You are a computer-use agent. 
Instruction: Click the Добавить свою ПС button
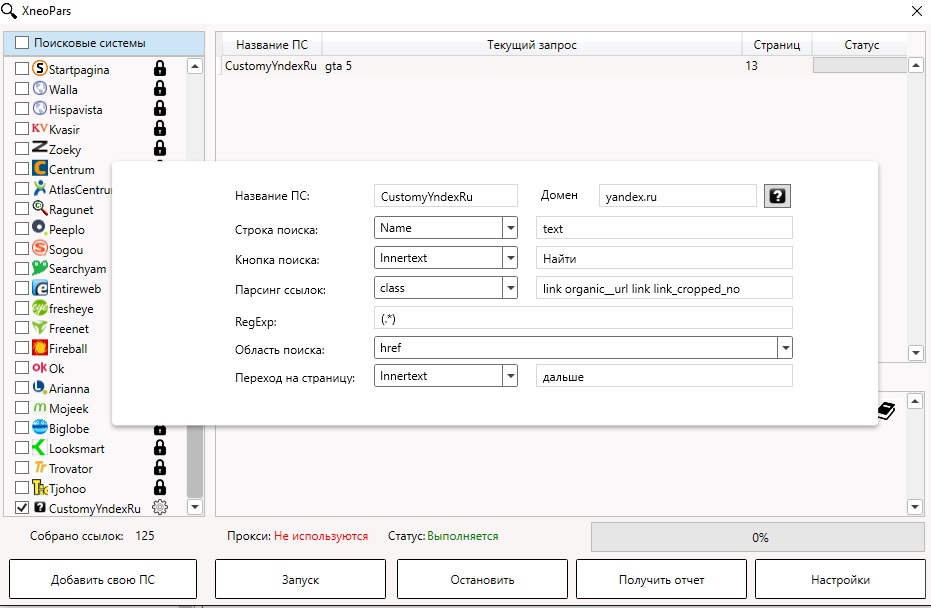[x=103, y=580]
